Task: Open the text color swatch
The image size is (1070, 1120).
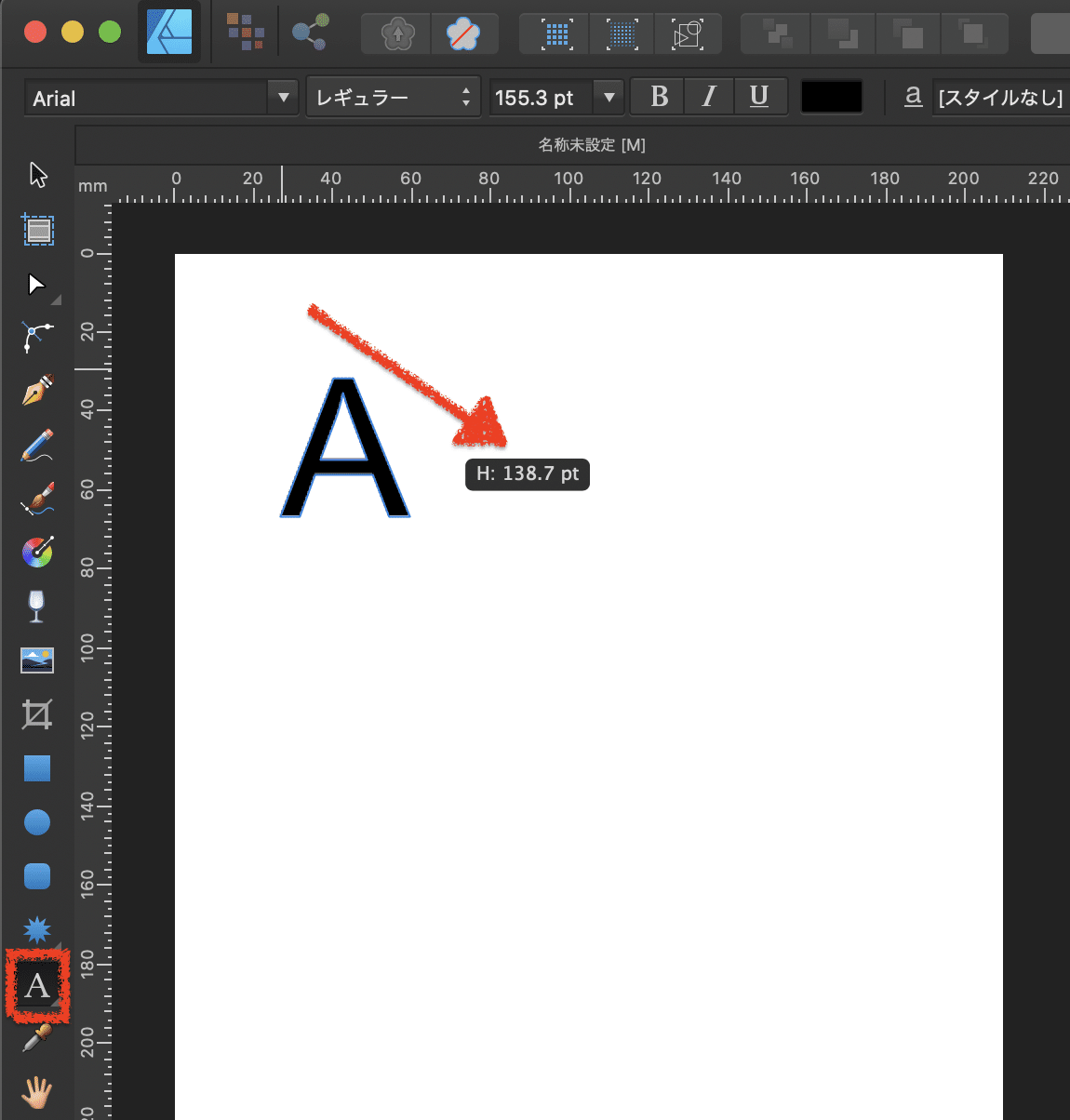Action: (831, 96)
